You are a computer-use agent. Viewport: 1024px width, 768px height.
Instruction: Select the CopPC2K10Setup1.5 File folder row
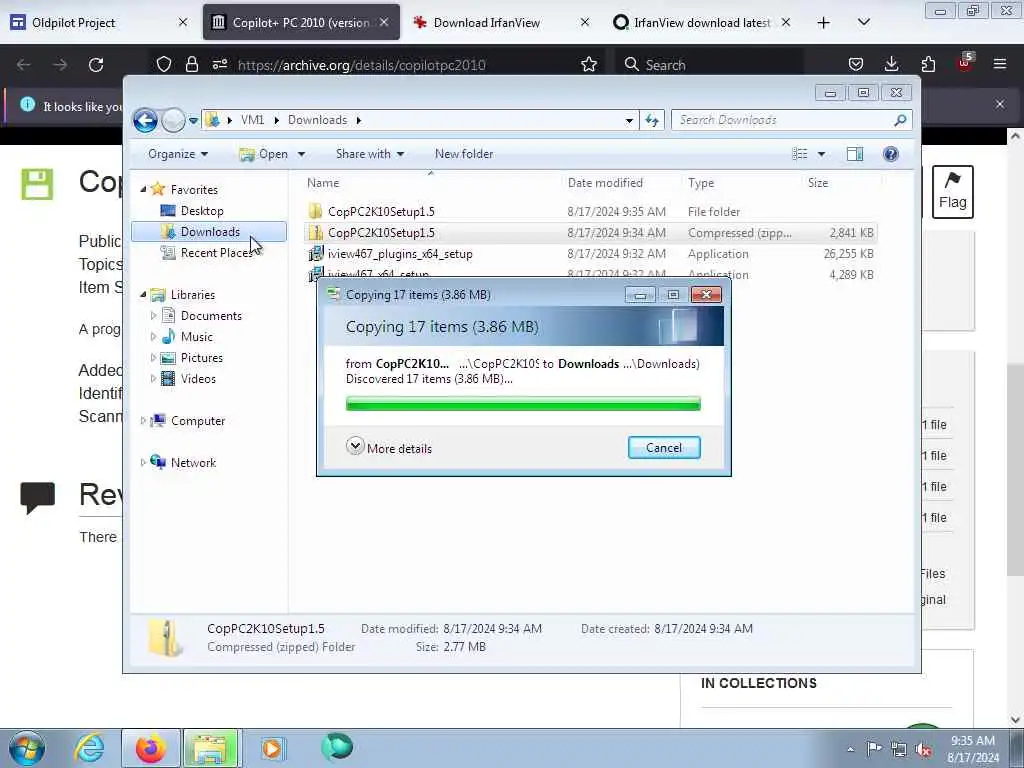[590, 212]
